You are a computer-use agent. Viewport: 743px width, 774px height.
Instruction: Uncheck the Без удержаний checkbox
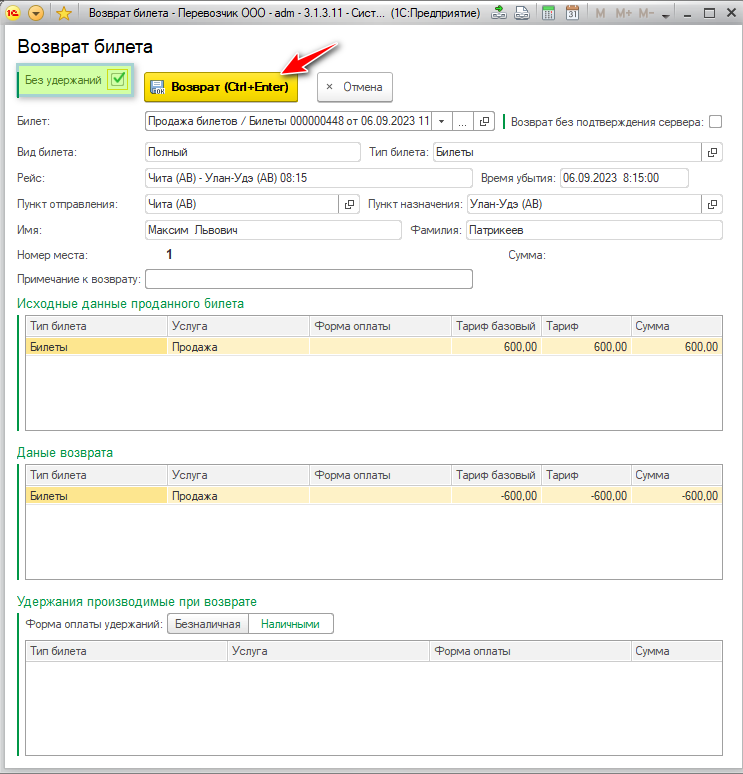[118, 80]
